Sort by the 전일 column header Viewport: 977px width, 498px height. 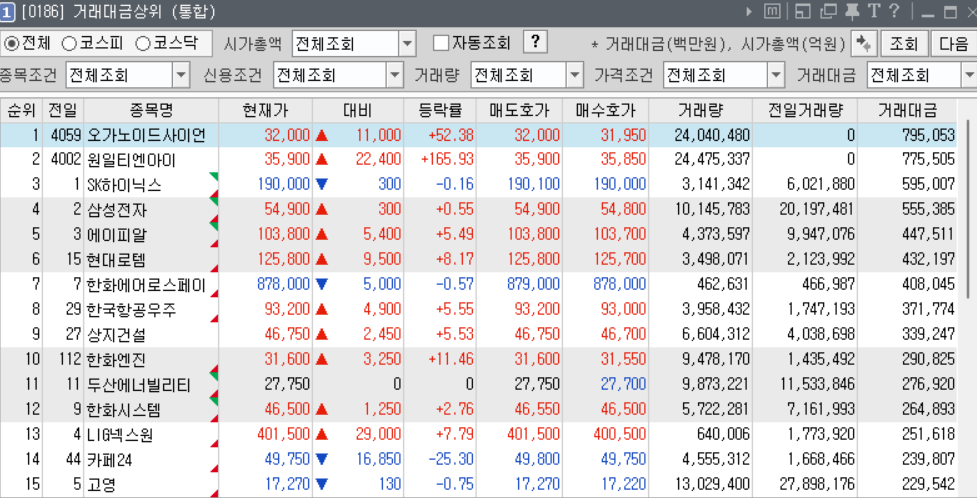coord(63,110)
